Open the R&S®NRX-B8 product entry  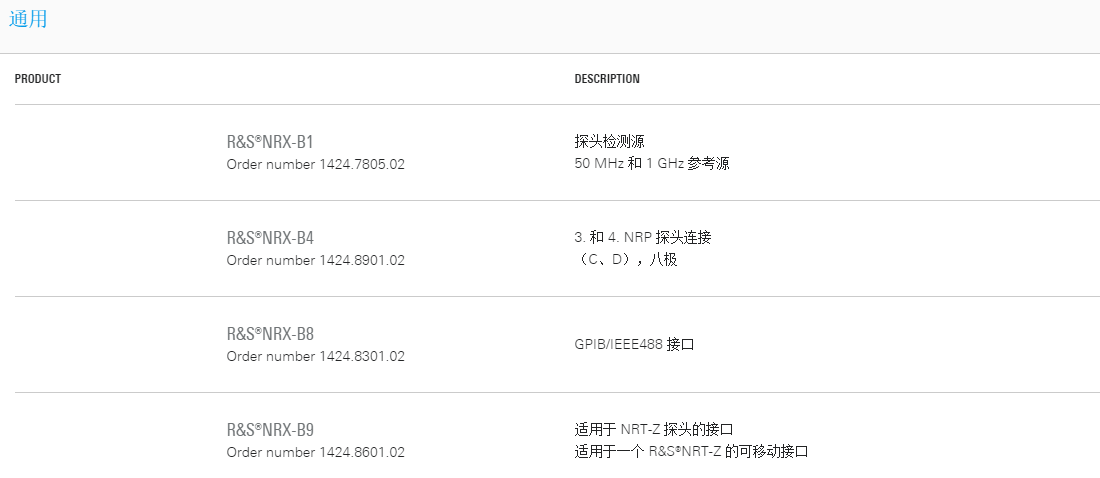[270, 334]
